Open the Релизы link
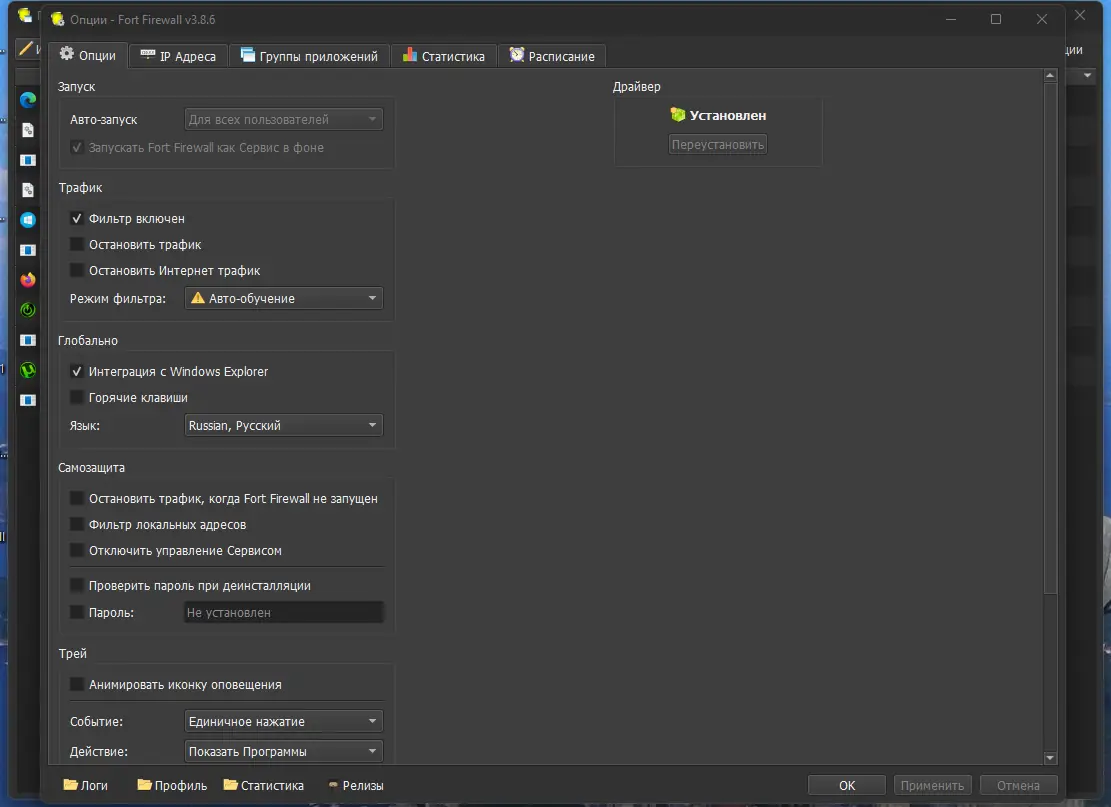1111x807 pixels. tap(355, 785)
